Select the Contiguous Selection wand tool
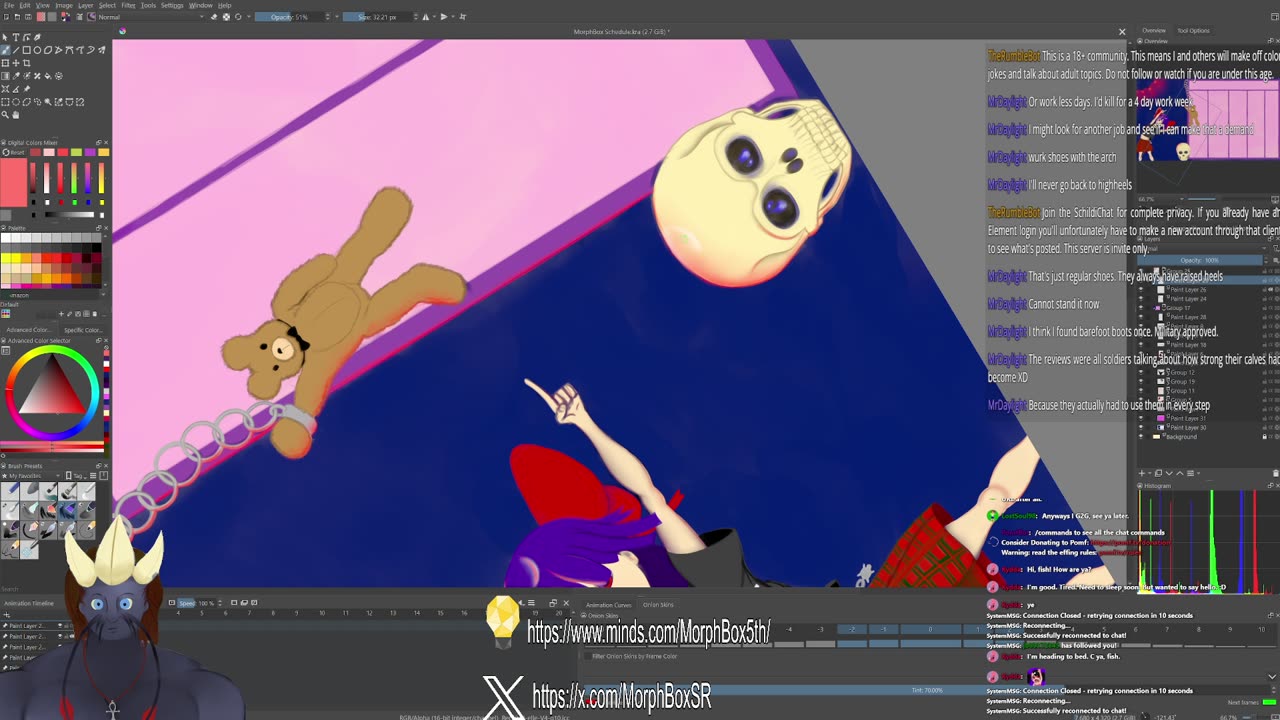1280x720 pixels. (47, 102)
